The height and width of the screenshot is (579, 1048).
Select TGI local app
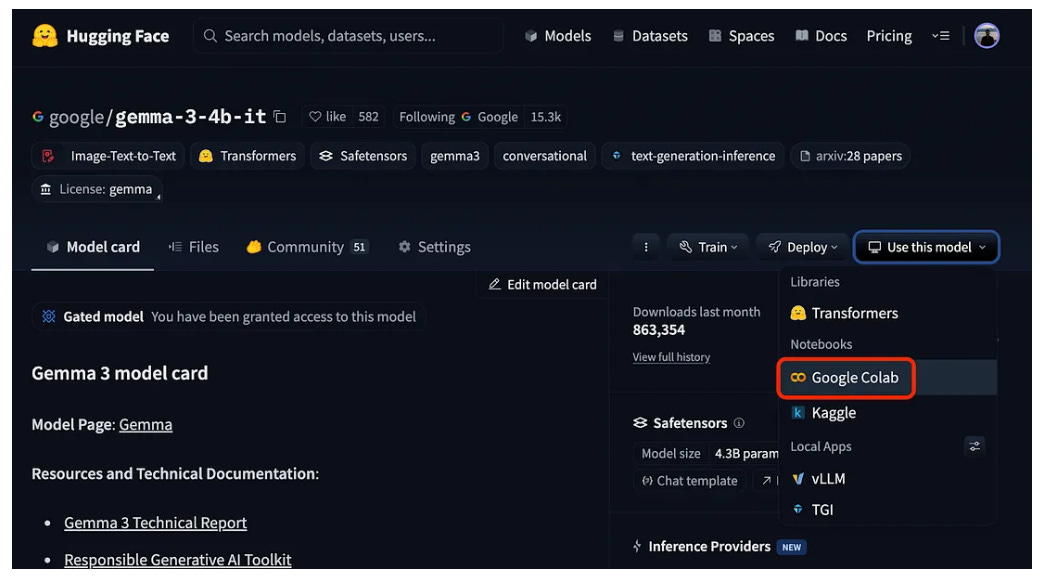click(888, 509)
